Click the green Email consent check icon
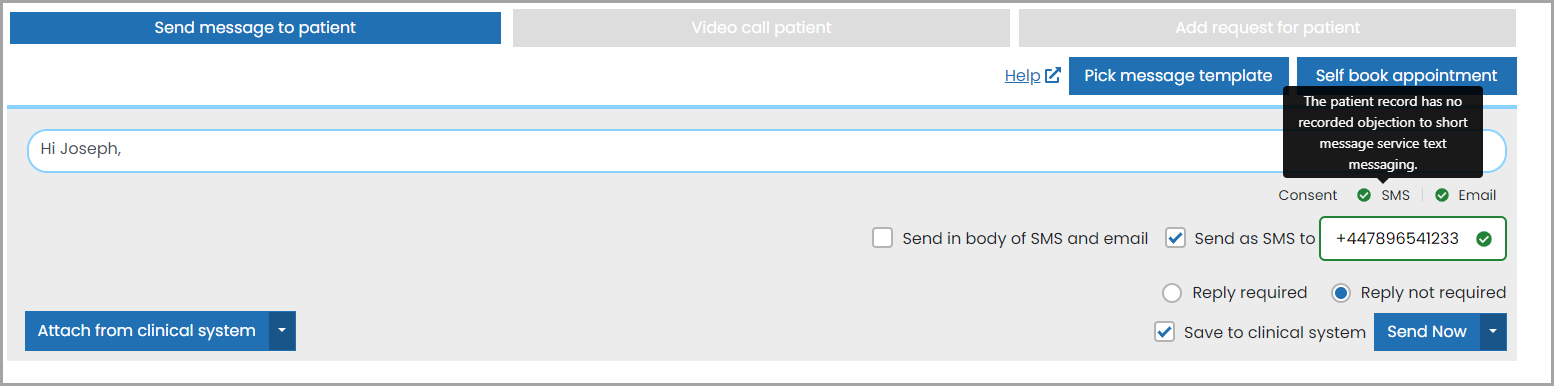This screenshot has height=386, width=1554. coord(1442,195)
